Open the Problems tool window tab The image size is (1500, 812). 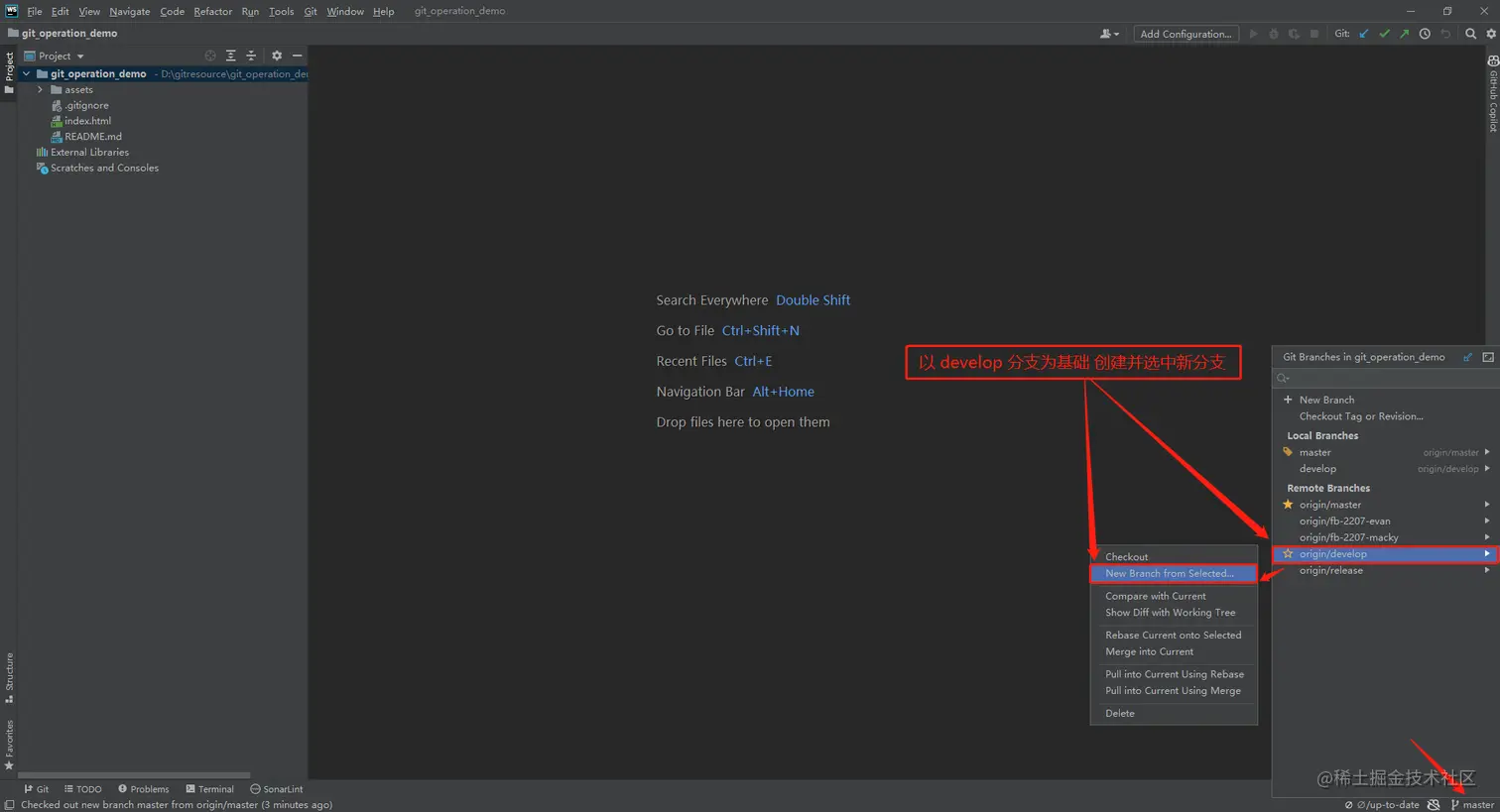(144, 789)
